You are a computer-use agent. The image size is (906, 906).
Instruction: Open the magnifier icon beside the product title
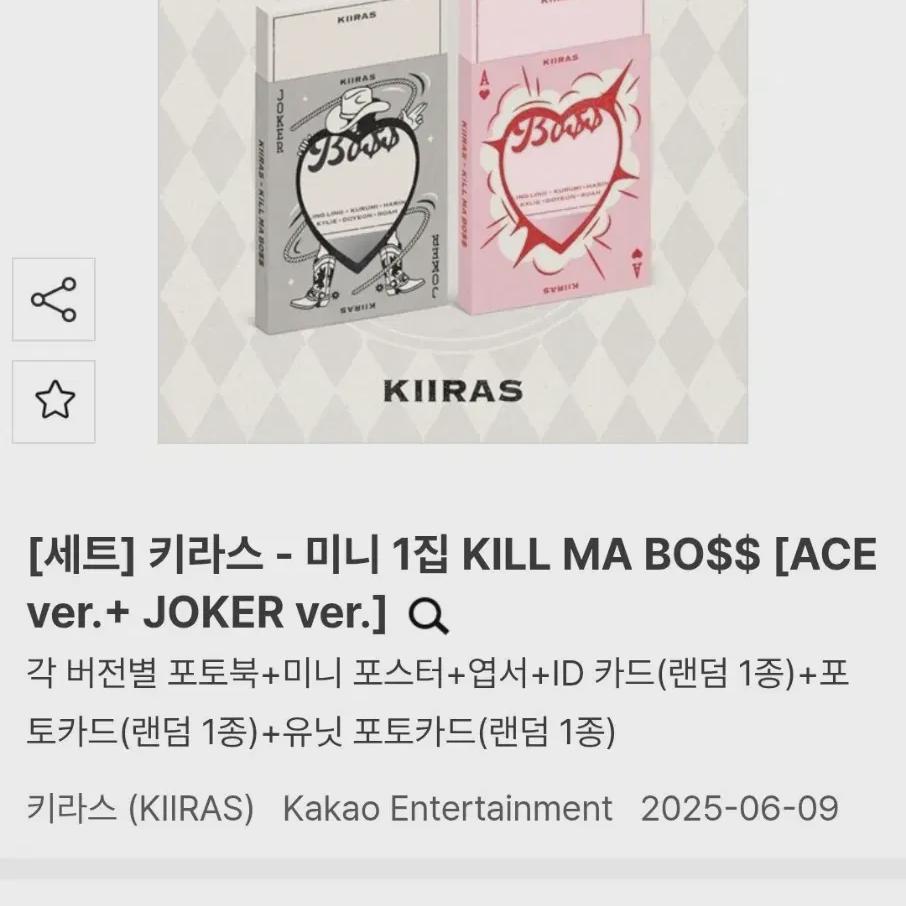(428, 617)
